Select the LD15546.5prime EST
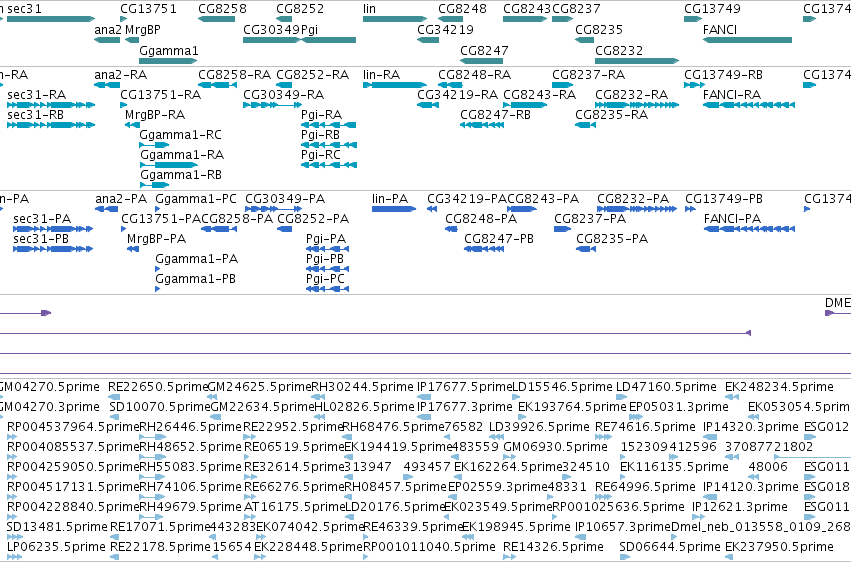851x562 pixels. [516, 397]
